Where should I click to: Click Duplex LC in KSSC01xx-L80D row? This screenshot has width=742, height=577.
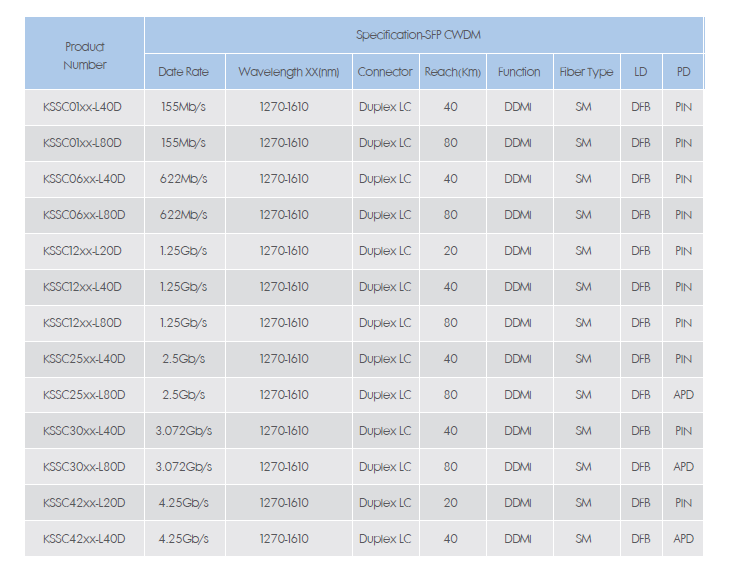[x=385, y=143]
